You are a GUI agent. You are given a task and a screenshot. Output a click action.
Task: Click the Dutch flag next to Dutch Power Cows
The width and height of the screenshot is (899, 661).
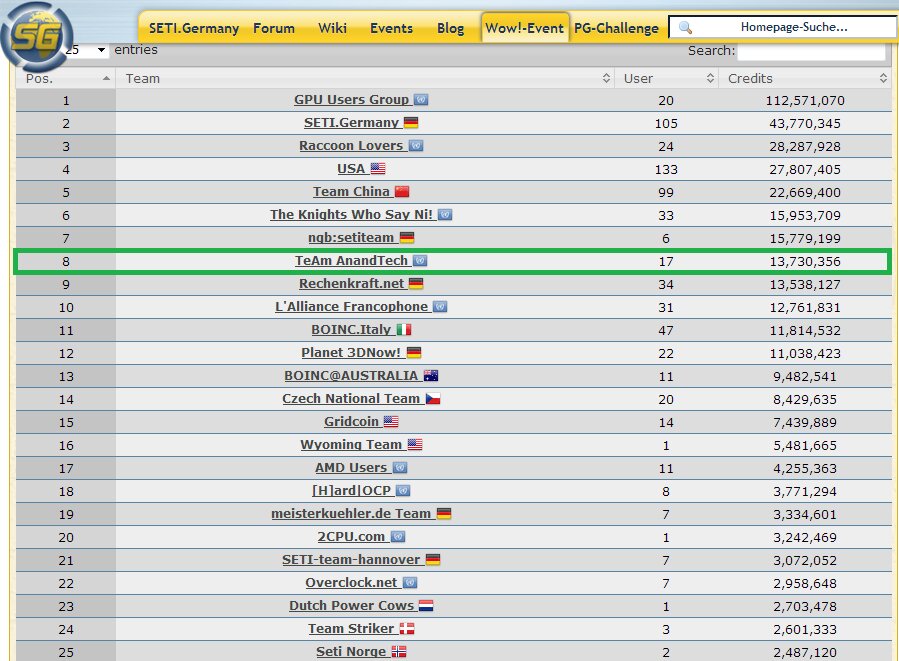click(426, 605)
